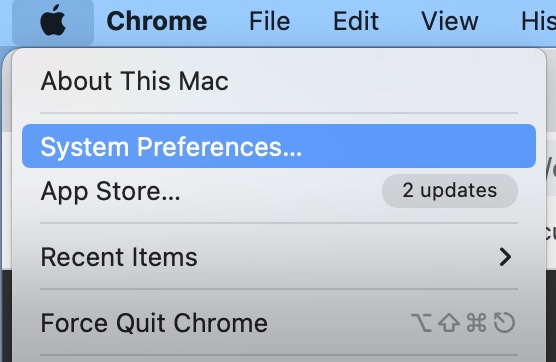Open the partially visible History menu
The width and height of the screenshot is (556, 362).
(538, 21)
